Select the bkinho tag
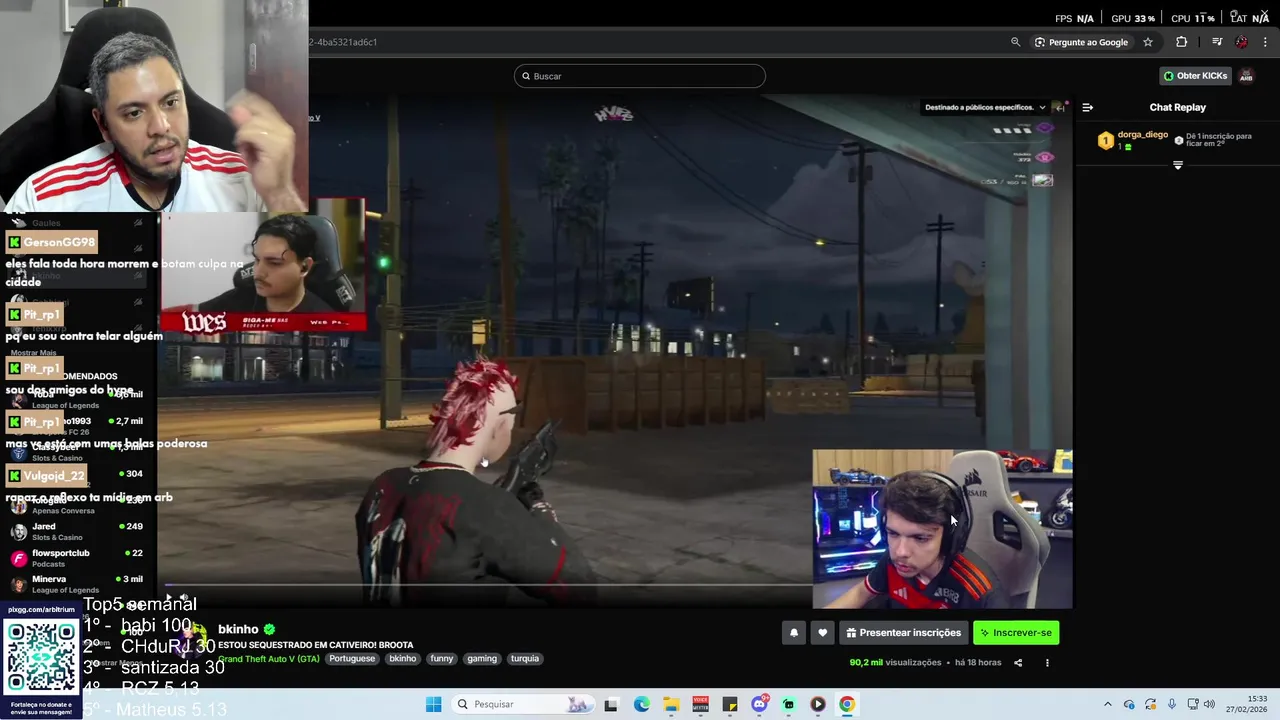 402,659
